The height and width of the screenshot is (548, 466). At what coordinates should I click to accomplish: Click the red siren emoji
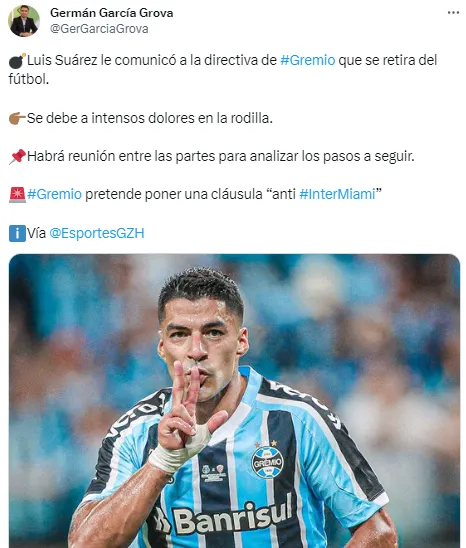pos(17,195)
